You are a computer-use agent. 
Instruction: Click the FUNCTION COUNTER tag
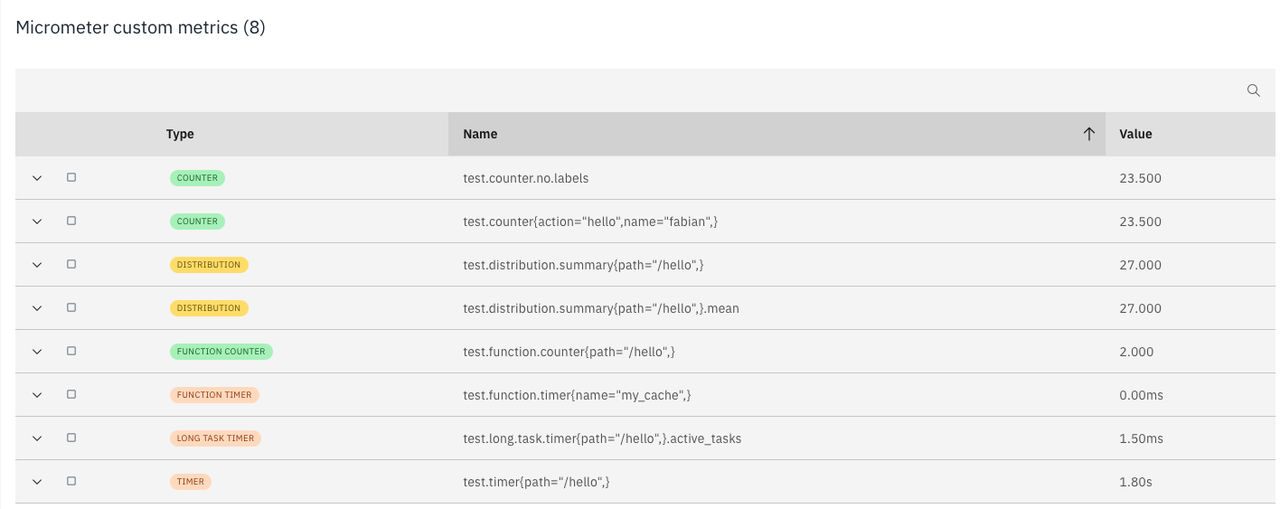coord(221,351)
